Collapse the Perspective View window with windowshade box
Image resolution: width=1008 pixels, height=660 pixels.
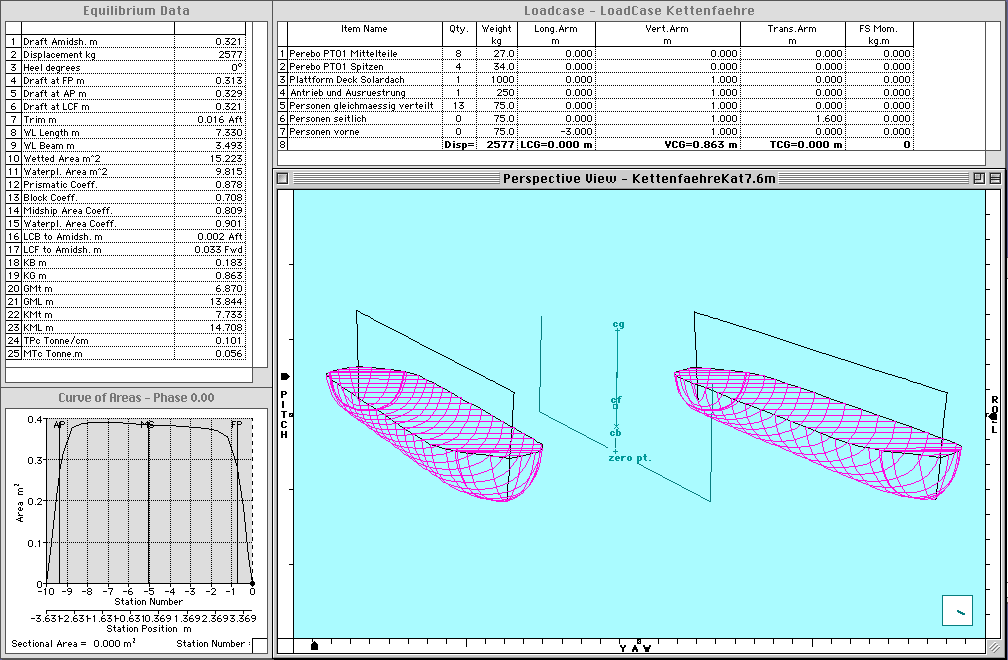pos(994,178)
